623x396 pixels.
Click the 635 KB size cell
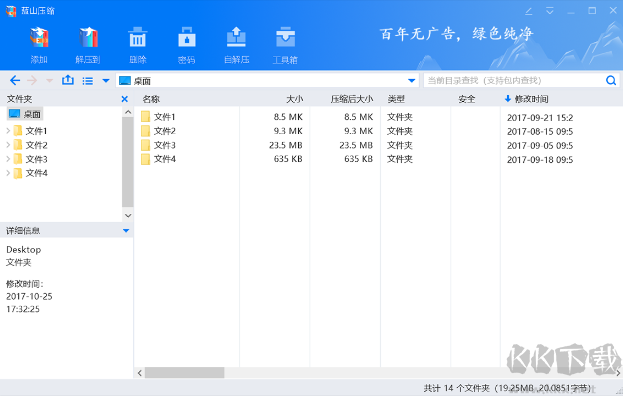coord(288,159)
